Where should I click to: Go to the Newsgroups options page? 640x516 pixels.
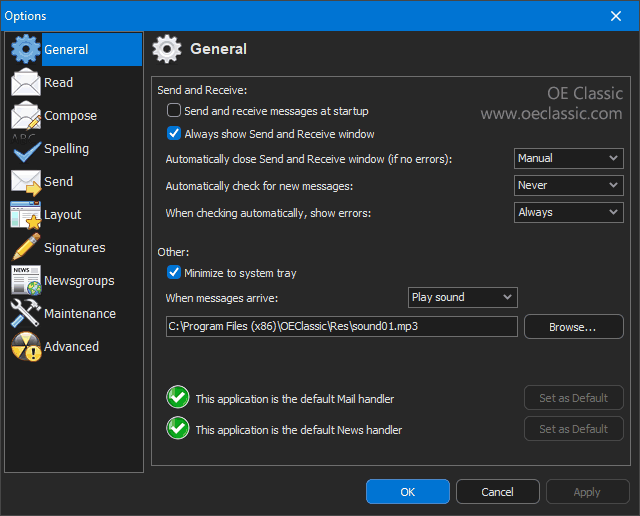(79, 281)
